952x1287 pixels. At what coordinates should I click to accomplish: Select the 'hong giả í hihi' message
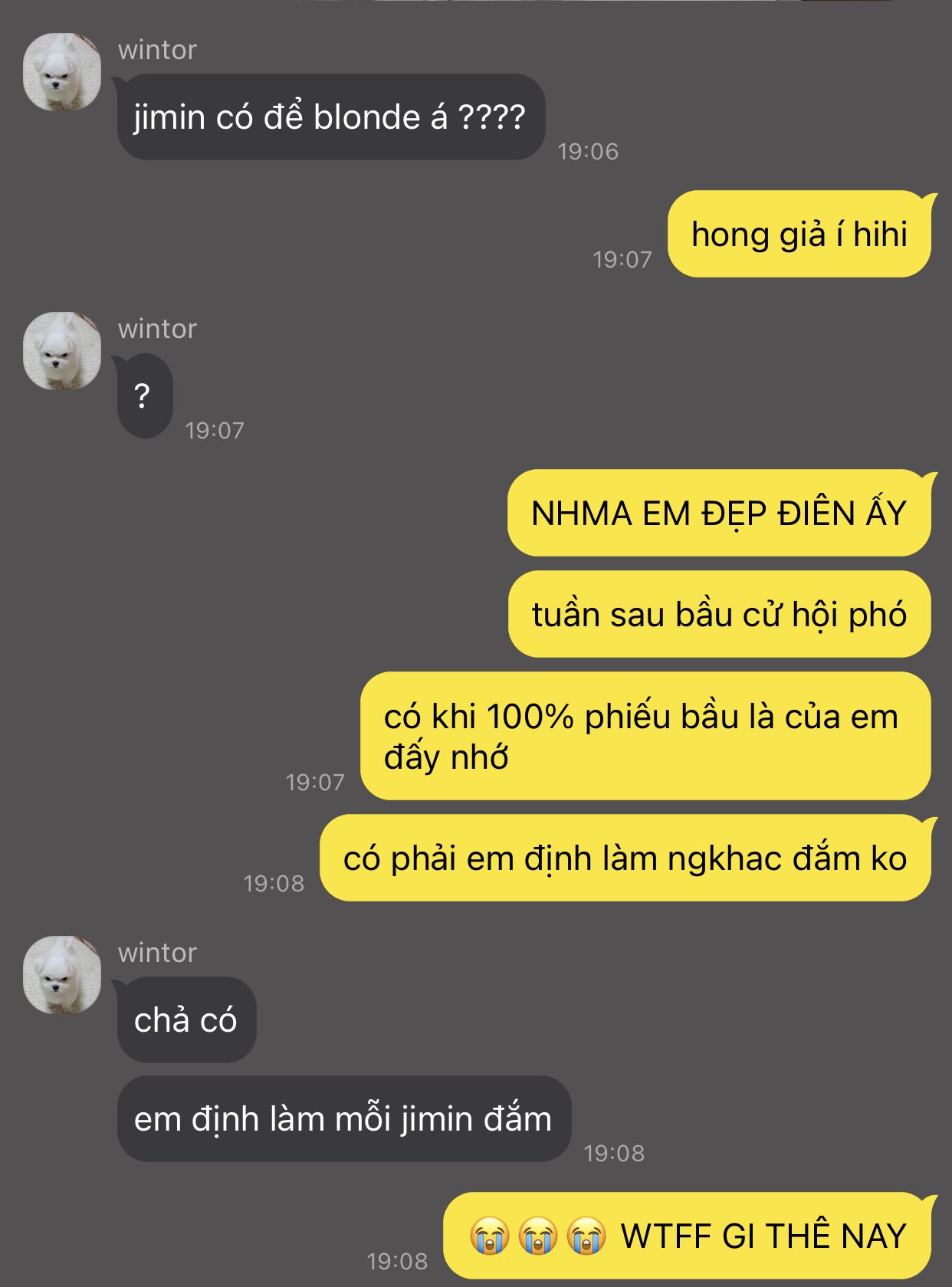(x=799, y=234)
